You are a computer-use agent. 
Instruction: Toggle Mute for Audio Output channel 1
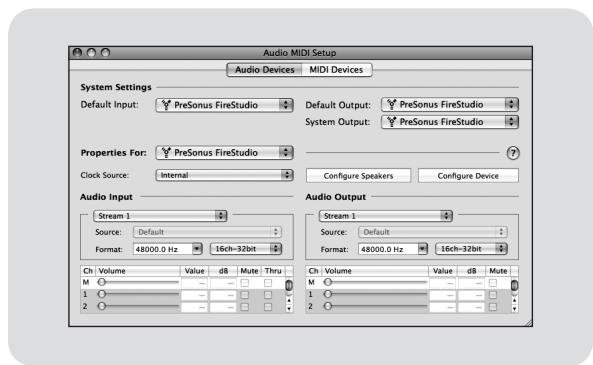(492, 295)
